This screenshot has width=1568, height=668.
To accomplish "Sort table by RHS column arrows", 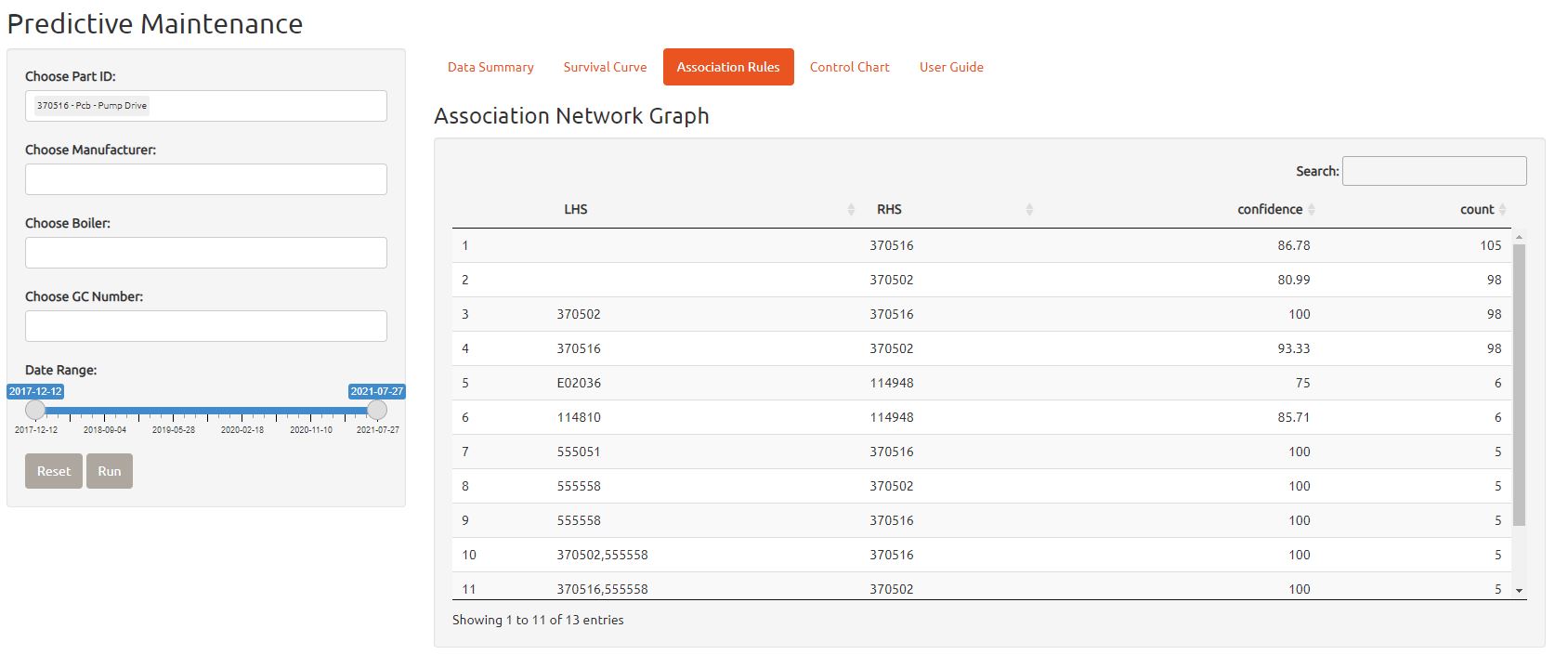I will (x=1029, y=210).
